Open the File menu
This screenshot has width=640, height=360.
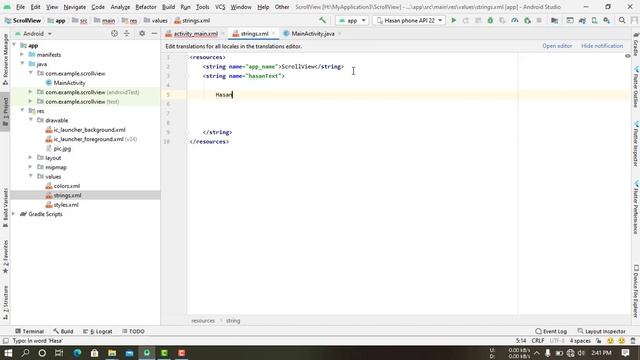pos(20,7)
